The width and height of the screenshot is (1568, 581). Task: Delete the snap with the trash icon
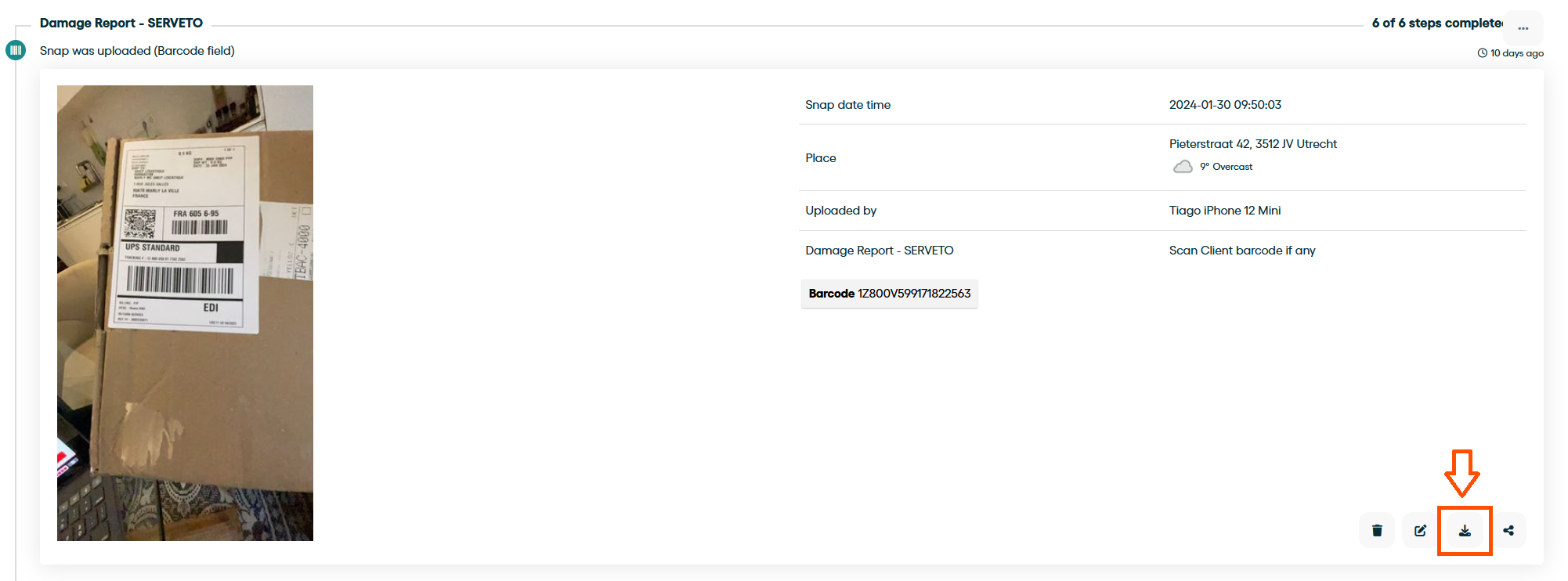pyautogui.click(x=1377, y=531)
